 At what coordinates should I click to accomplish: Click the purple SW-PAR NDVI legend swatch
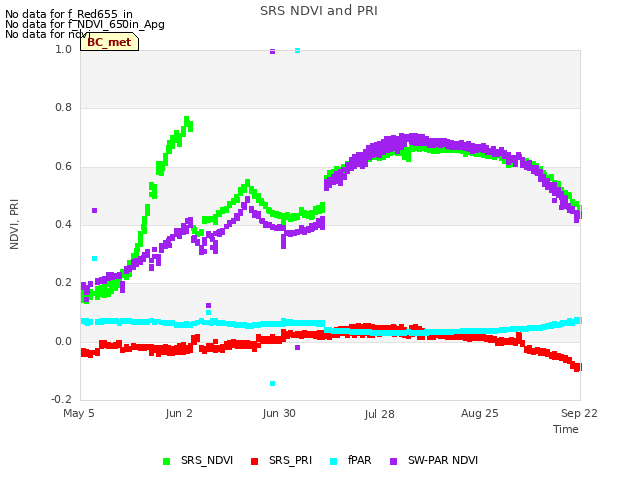click(x=394, y=462)
